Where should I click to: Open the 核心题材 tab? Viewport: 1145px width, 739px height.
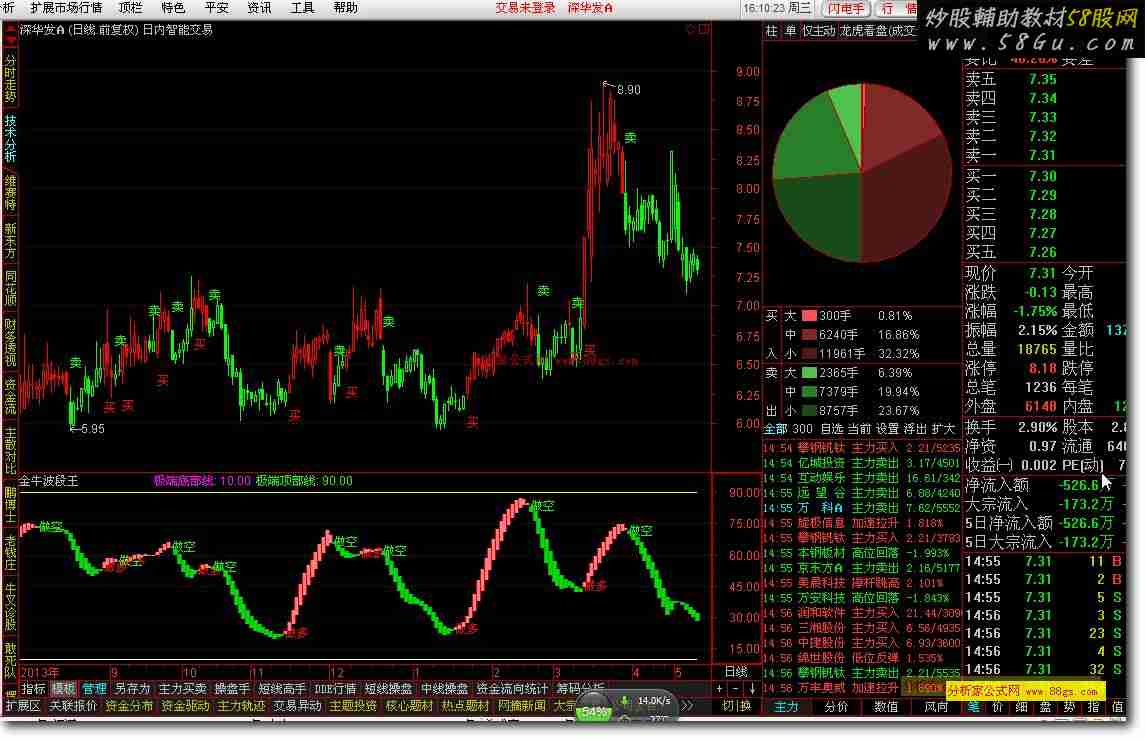(x=409, y=706)
